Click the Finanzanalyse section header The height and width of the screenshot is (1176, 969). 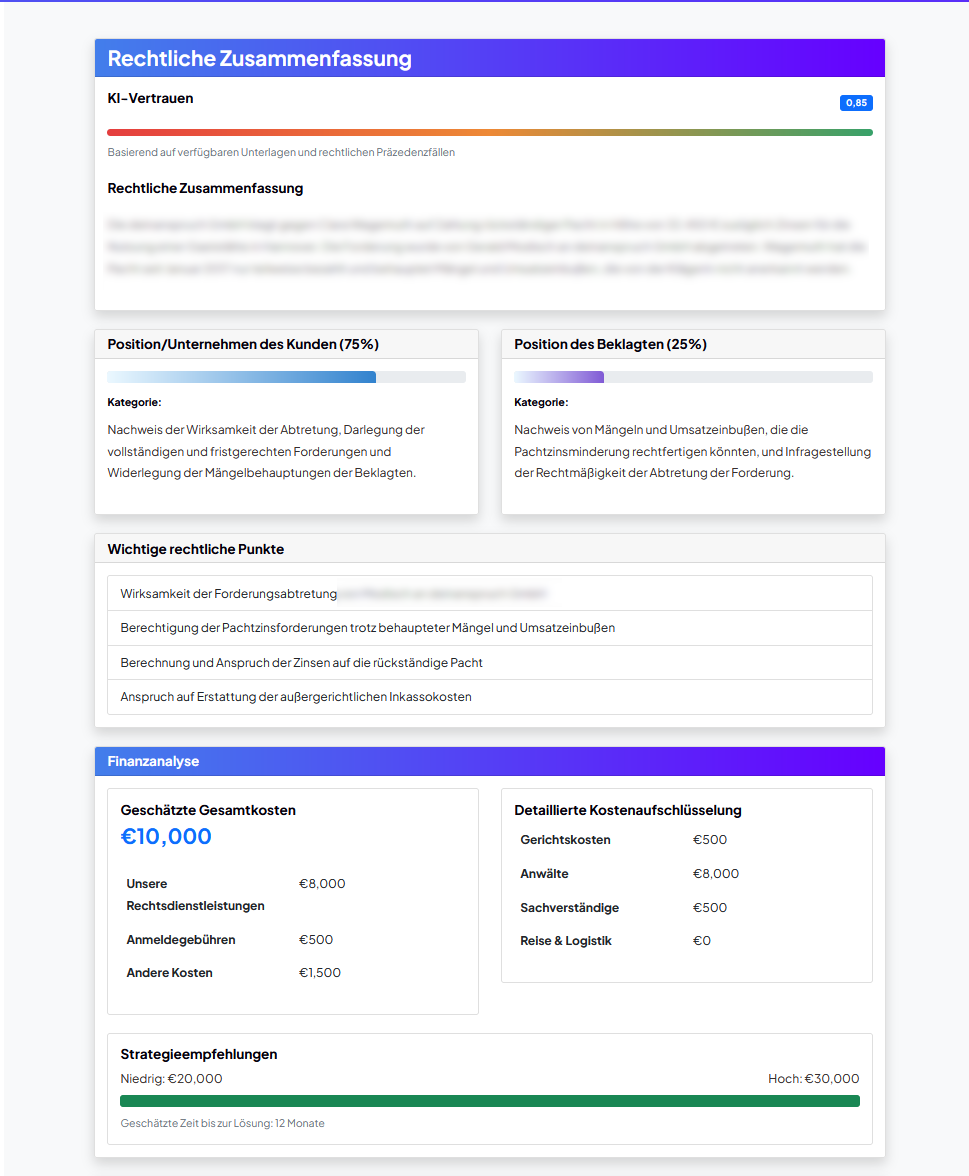[x=489, y=761]
